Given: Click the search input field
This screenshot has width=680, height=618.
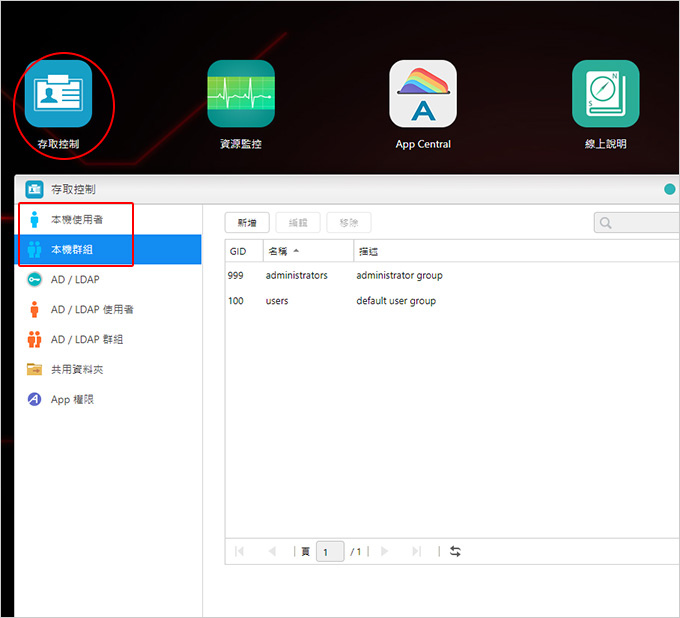Looking at the screenshot, I should click(637, 222).
